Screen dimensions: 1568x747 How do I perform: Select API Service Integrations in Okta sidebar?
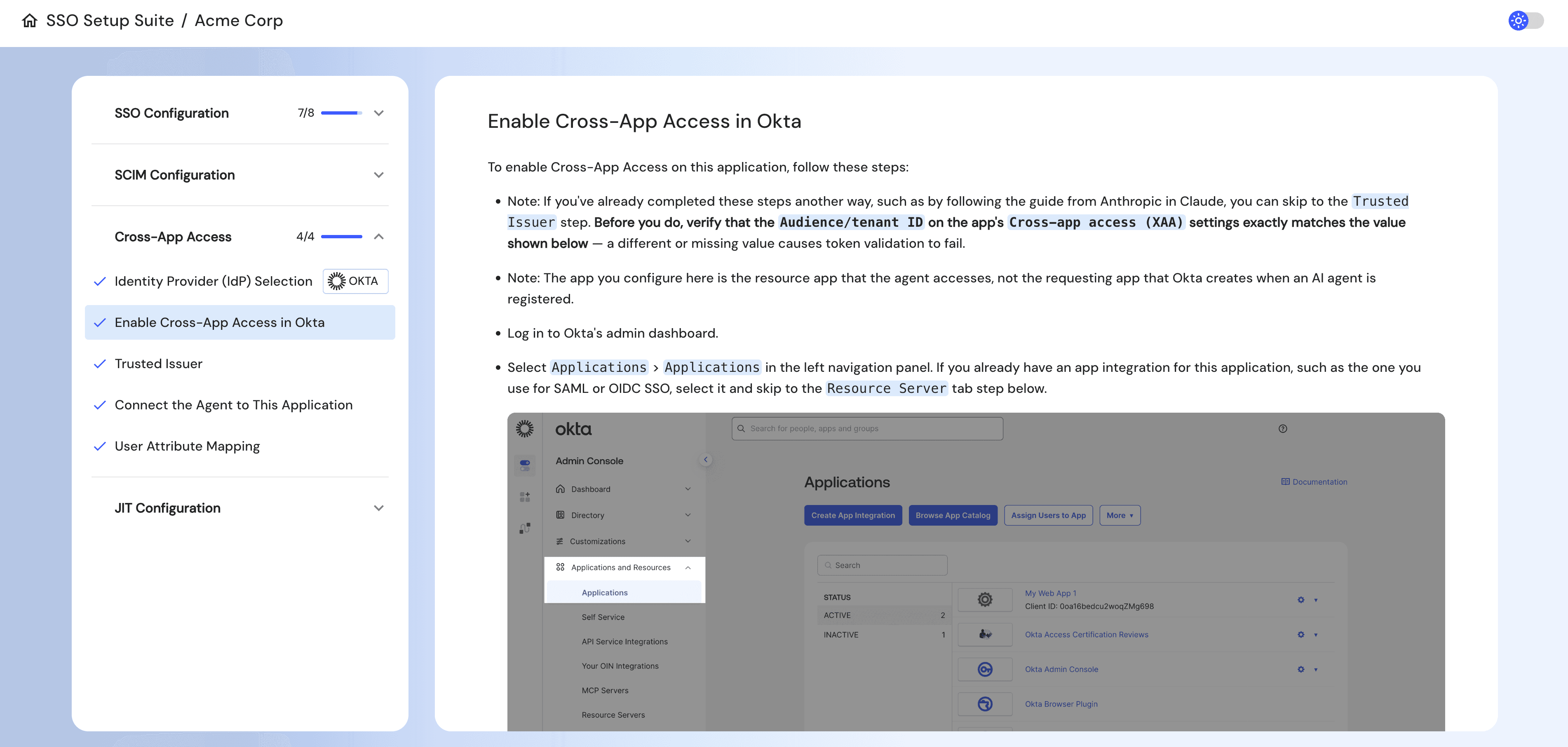[624, 642]
